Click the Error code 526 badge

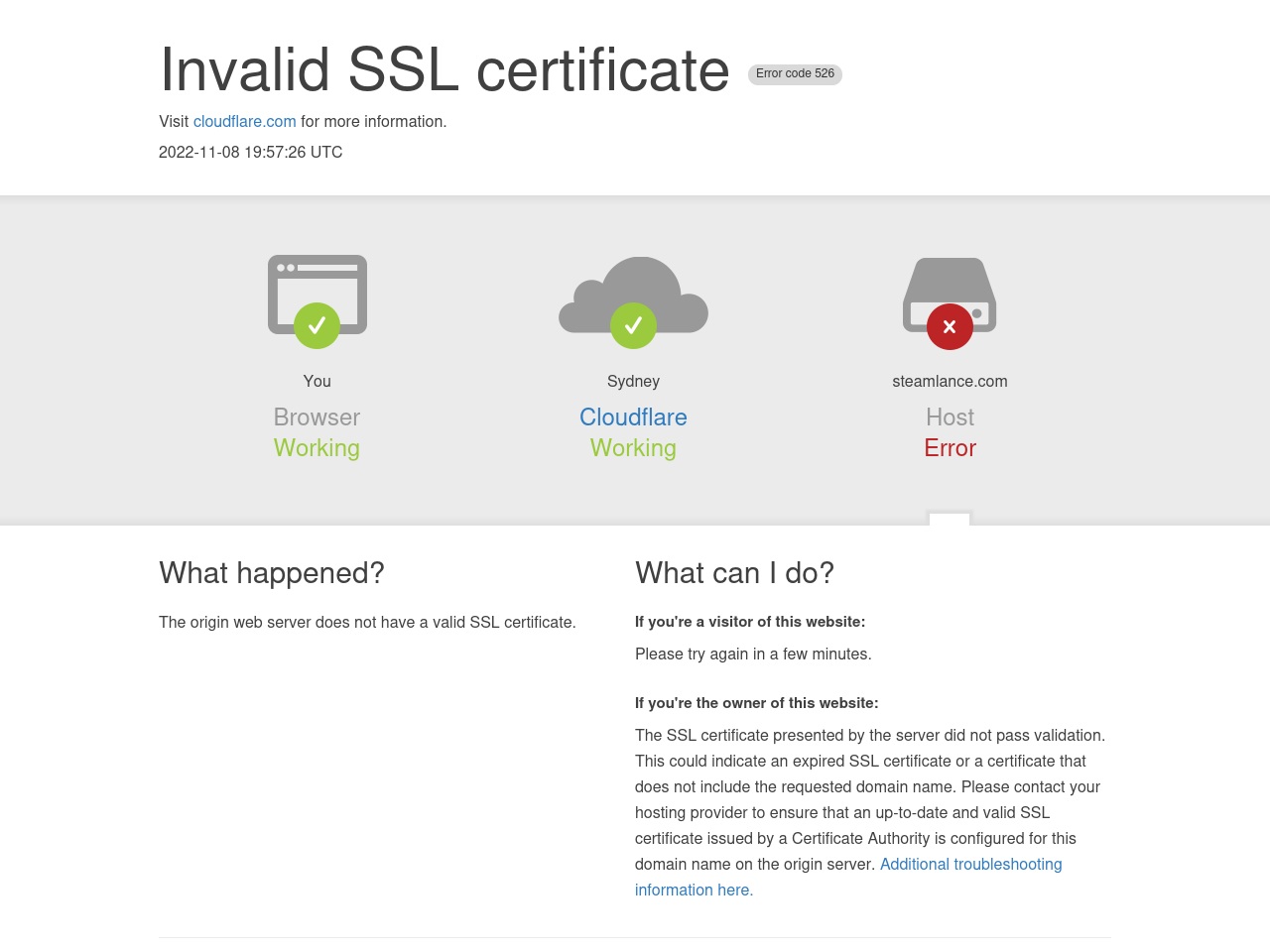(x=795, y=74)
